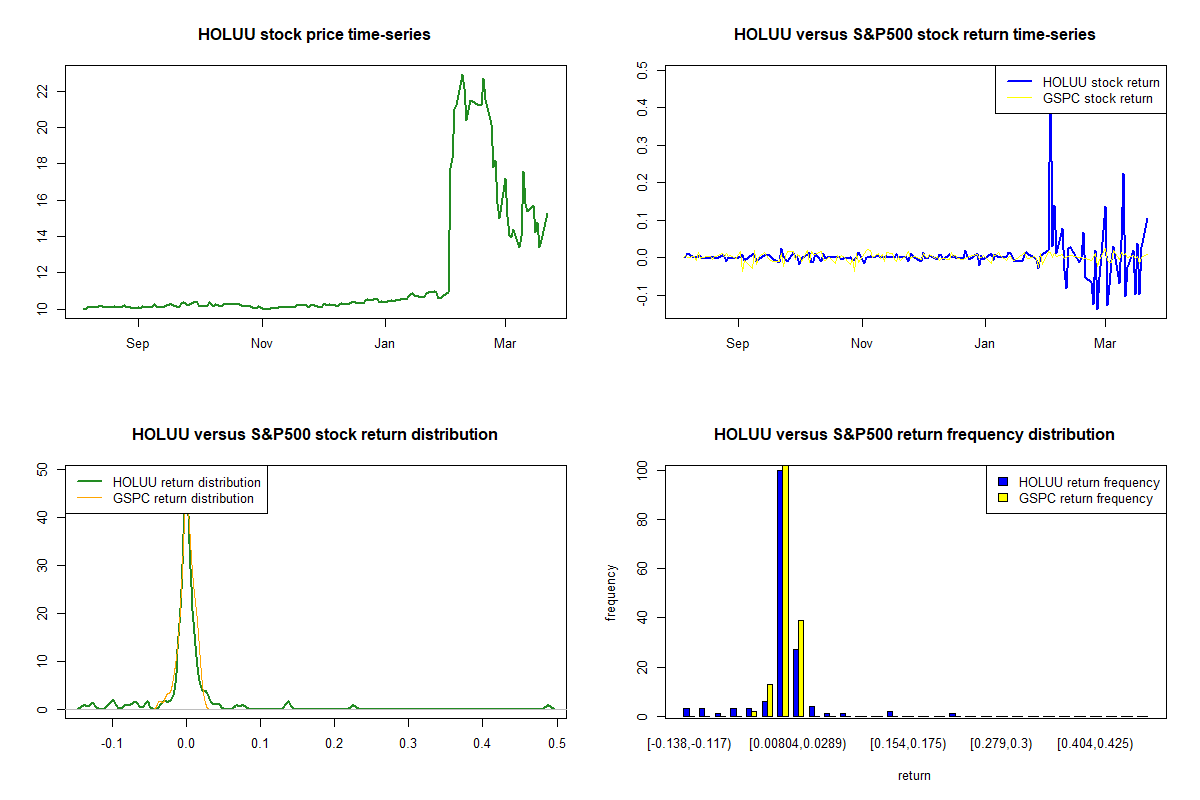Click 'GSPC return distribution' legend text
1200x800 pixels.
point(183,498)
